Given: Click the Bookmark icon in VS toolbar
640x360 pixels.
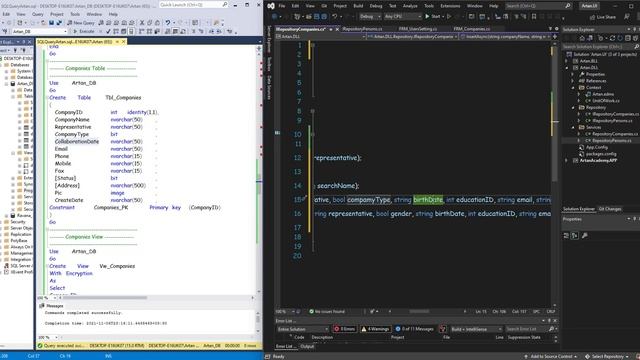Looking at the screenshot, I should 534,16.
